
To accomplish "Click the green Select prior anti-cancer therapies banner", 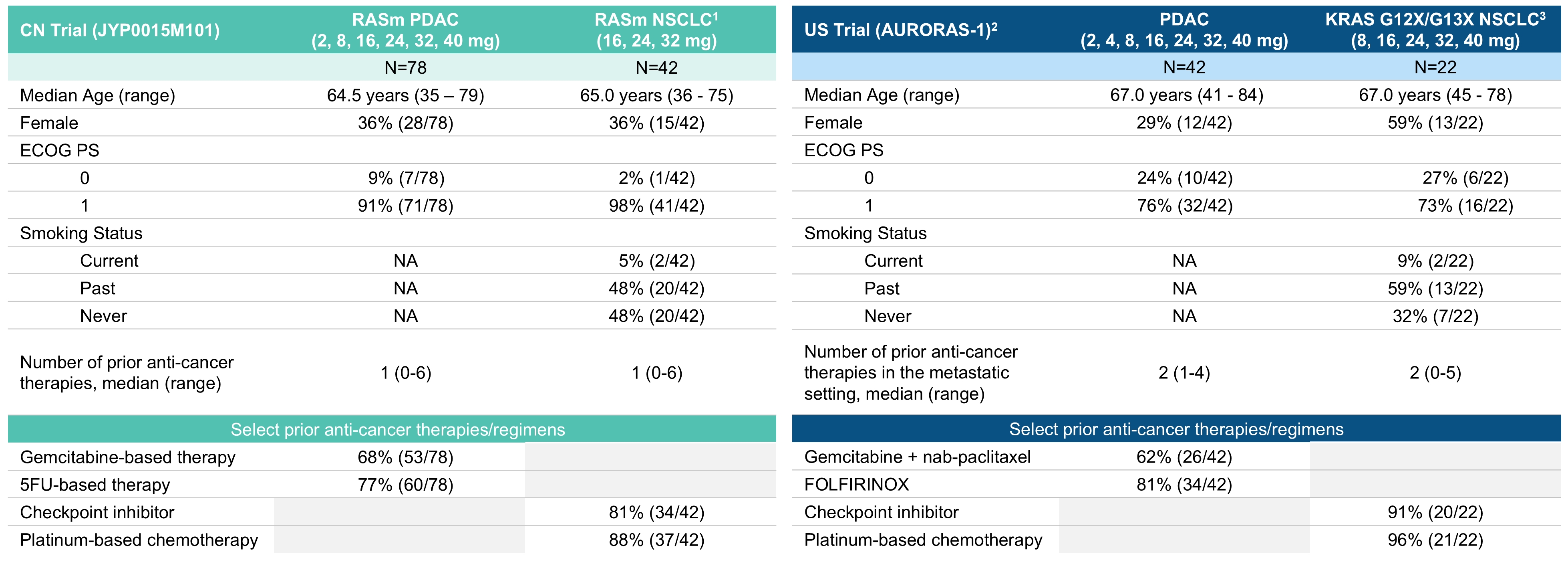I will pos(392,429).
